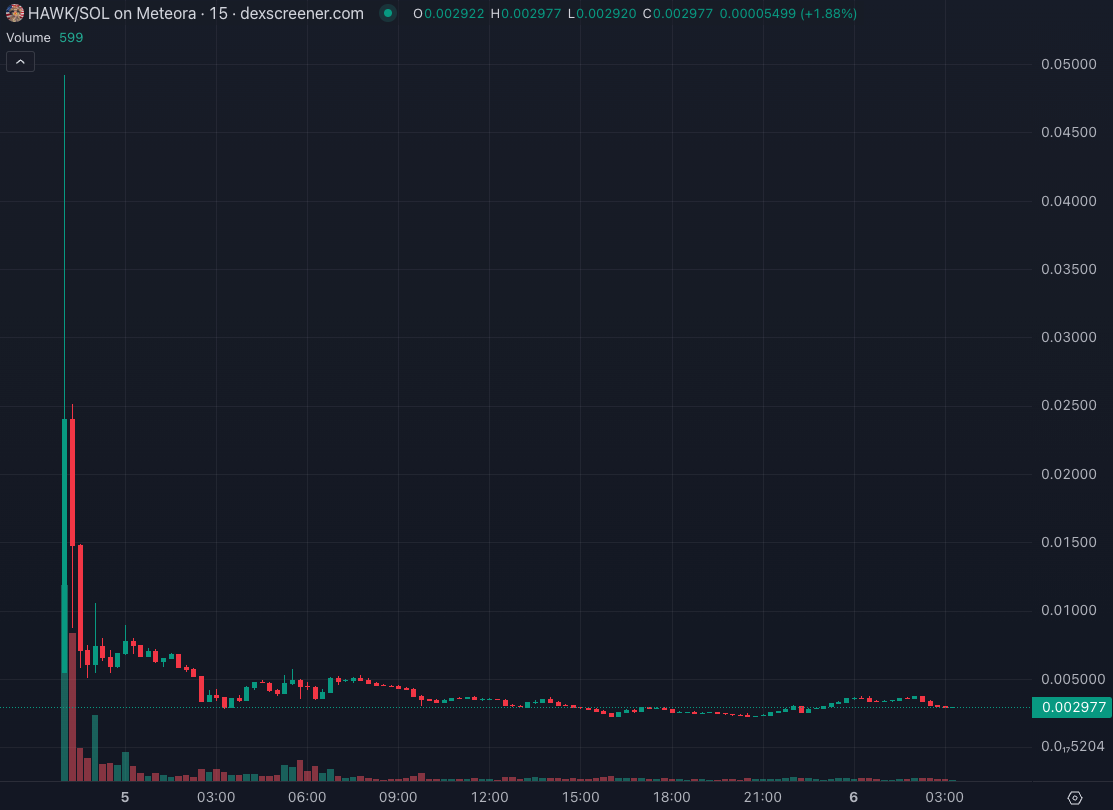Collapse the indicator legend with the chevron
The image size is (1113, 810).
pos(20,62)
